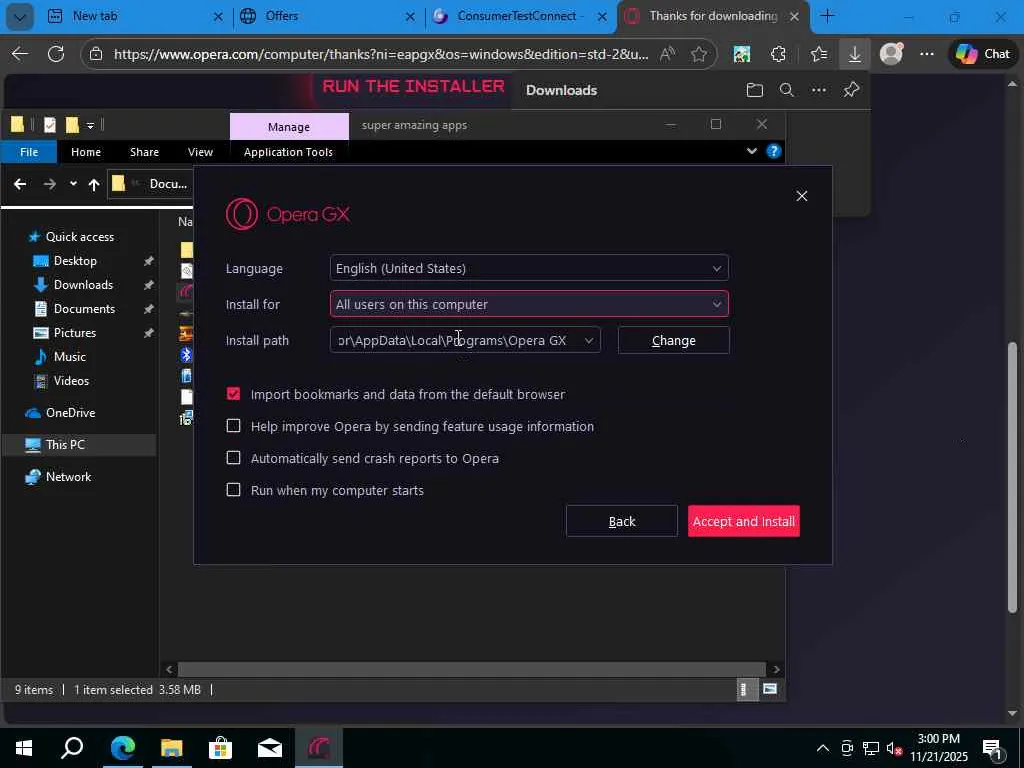
Task: Refresh the Opera download page
Action: [x=56, y=54]
